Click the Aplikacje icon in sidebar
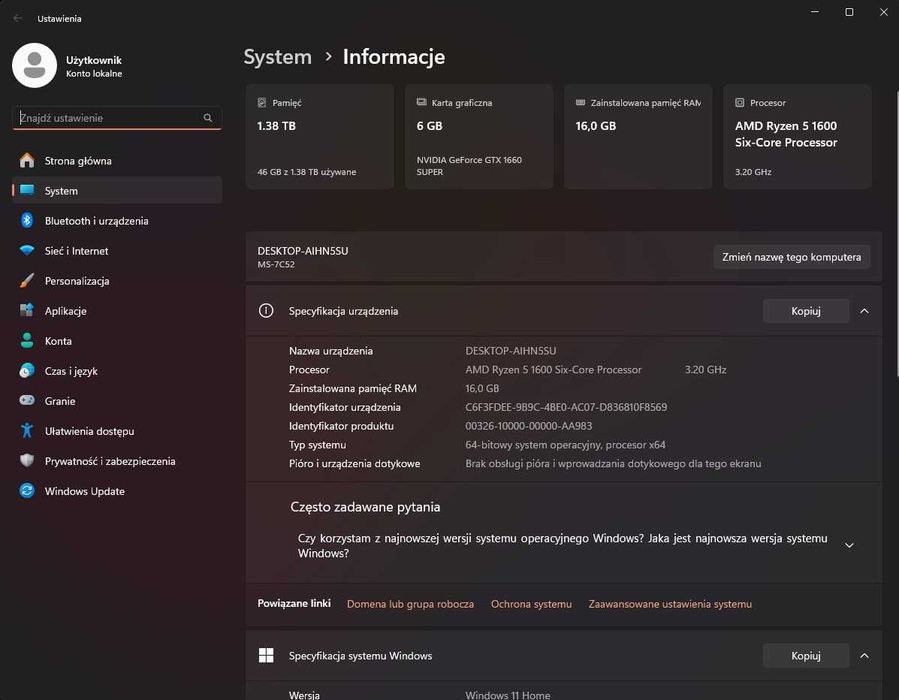The width and height of the screenshot is (899, 700). coord(27,310)
